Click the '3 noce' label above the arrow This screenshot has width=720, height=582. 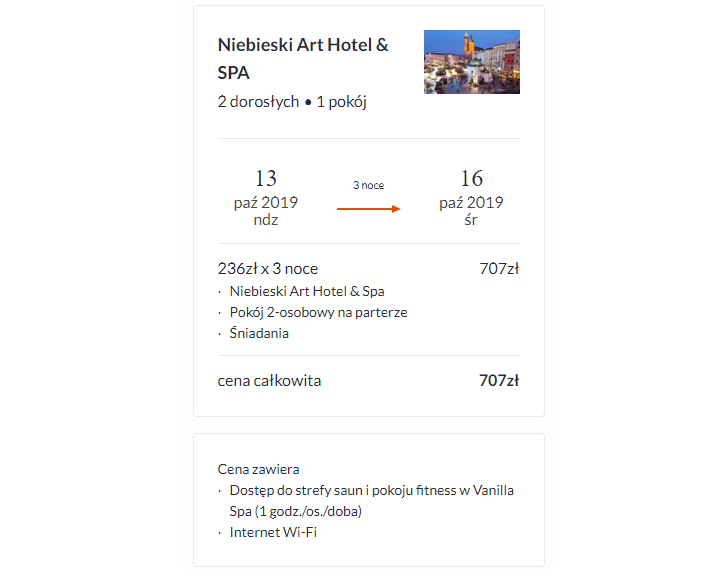[x=368, y=185]
